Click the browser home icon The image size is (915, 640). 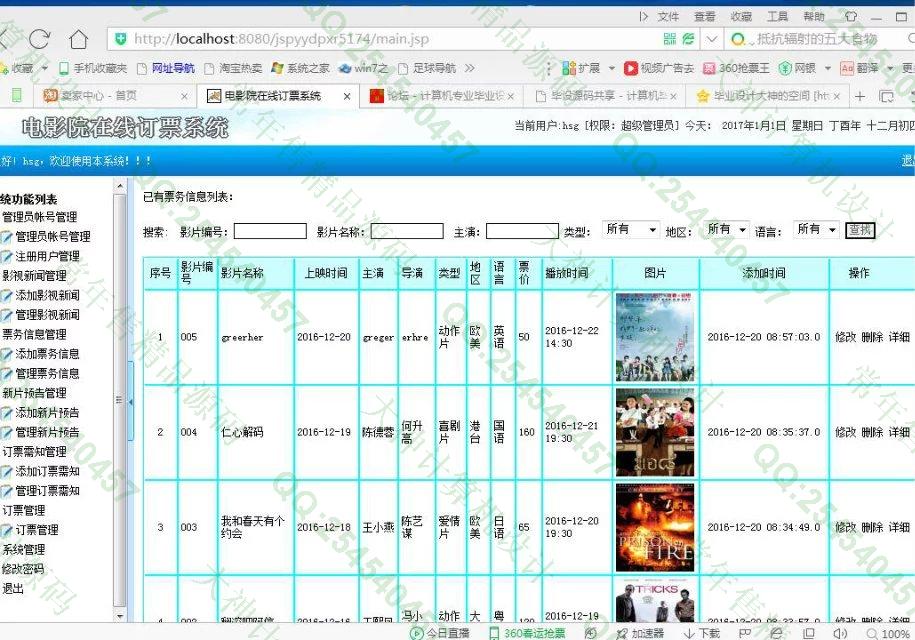[x=78, y=39]
